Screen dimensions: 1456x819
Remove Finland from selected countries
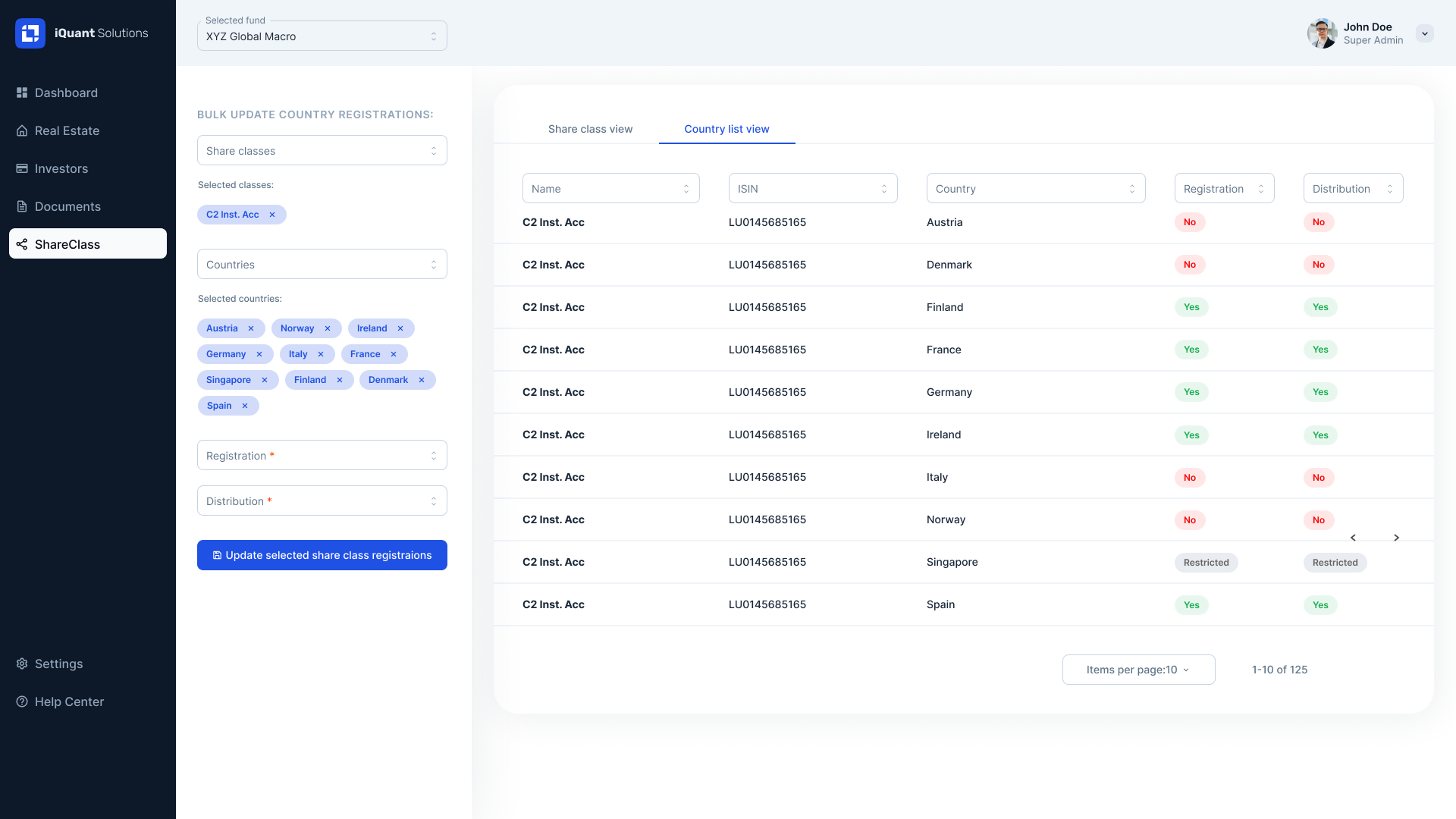[340, 380]
